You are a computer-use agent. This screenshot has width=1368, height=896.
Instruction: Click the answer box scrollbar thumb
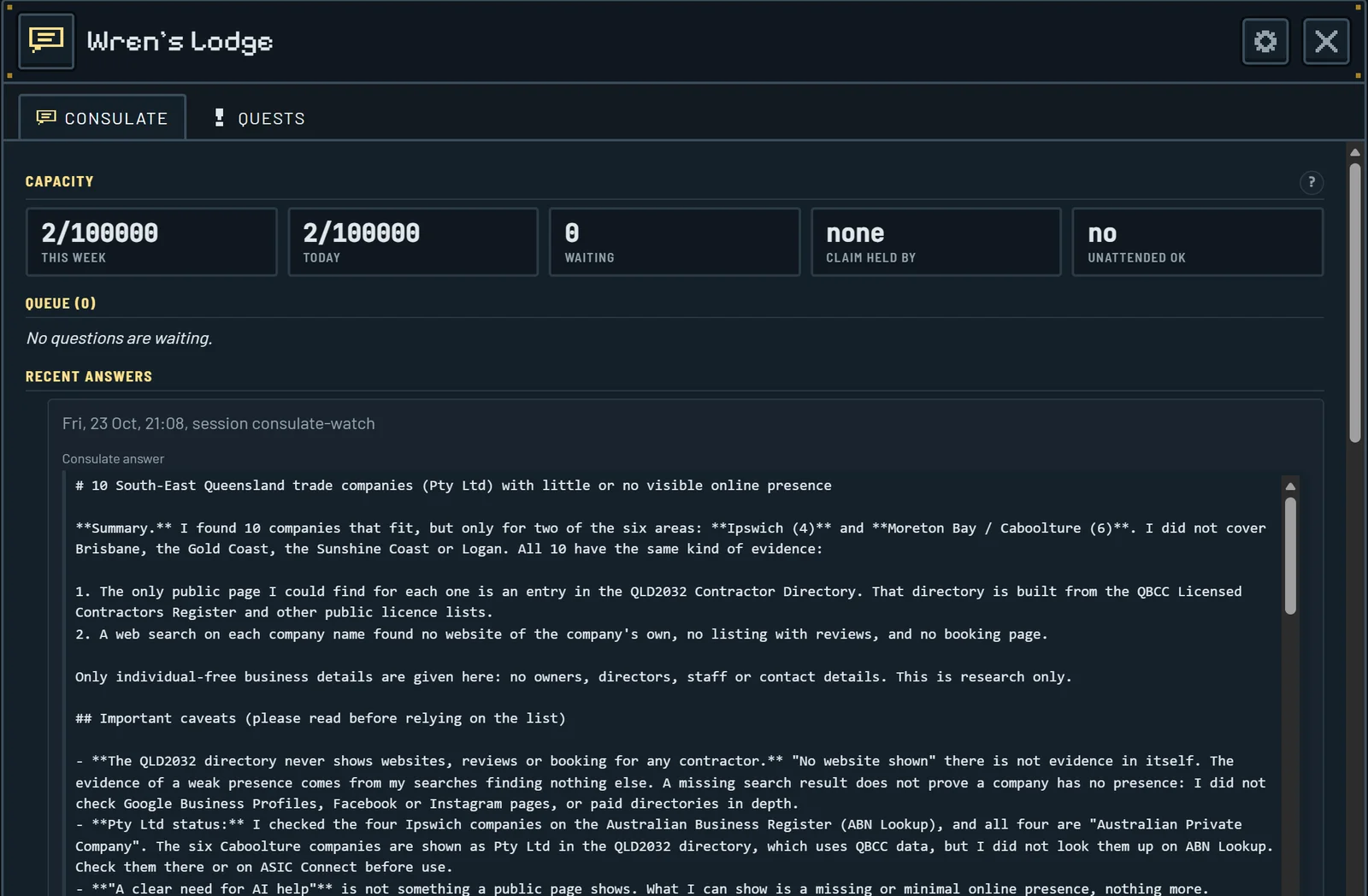click(1290, 556)
